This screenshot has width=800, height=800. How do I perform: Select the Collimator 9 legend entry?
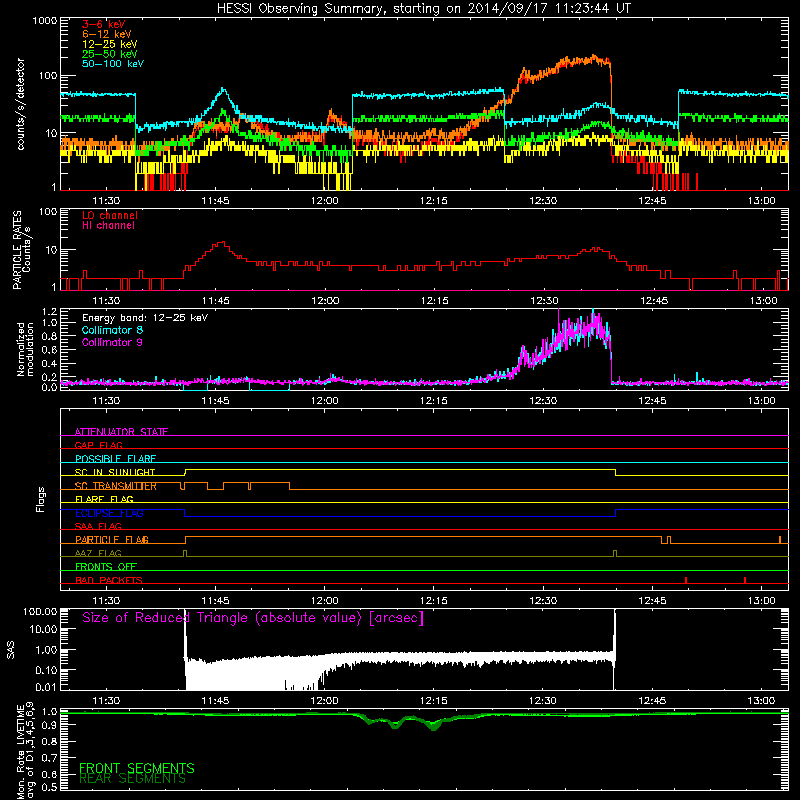point(112,342)
